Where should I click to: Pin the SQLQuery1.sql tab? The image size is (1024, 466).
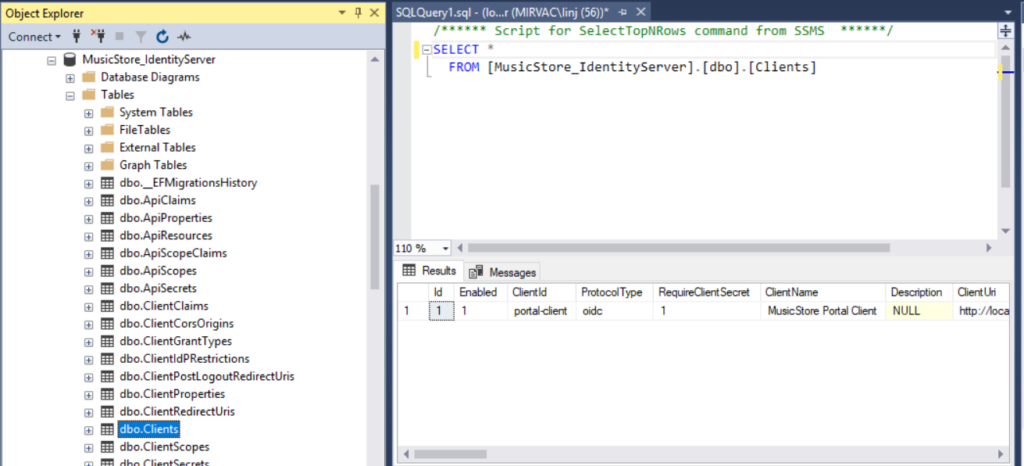pyautogui.click(x=623, y=12)
